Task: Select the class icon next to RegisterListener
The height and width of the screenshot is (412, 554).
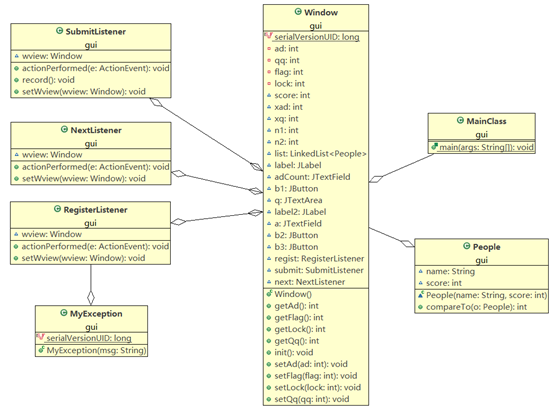Action: [57, 209]
